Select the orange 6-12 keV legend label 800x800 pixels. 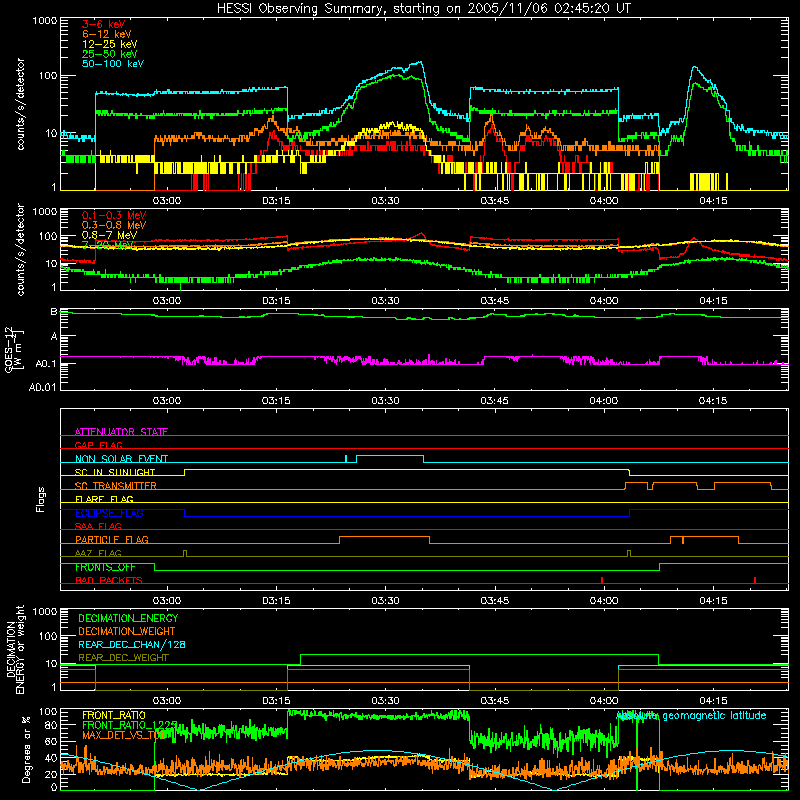point(107,34)
